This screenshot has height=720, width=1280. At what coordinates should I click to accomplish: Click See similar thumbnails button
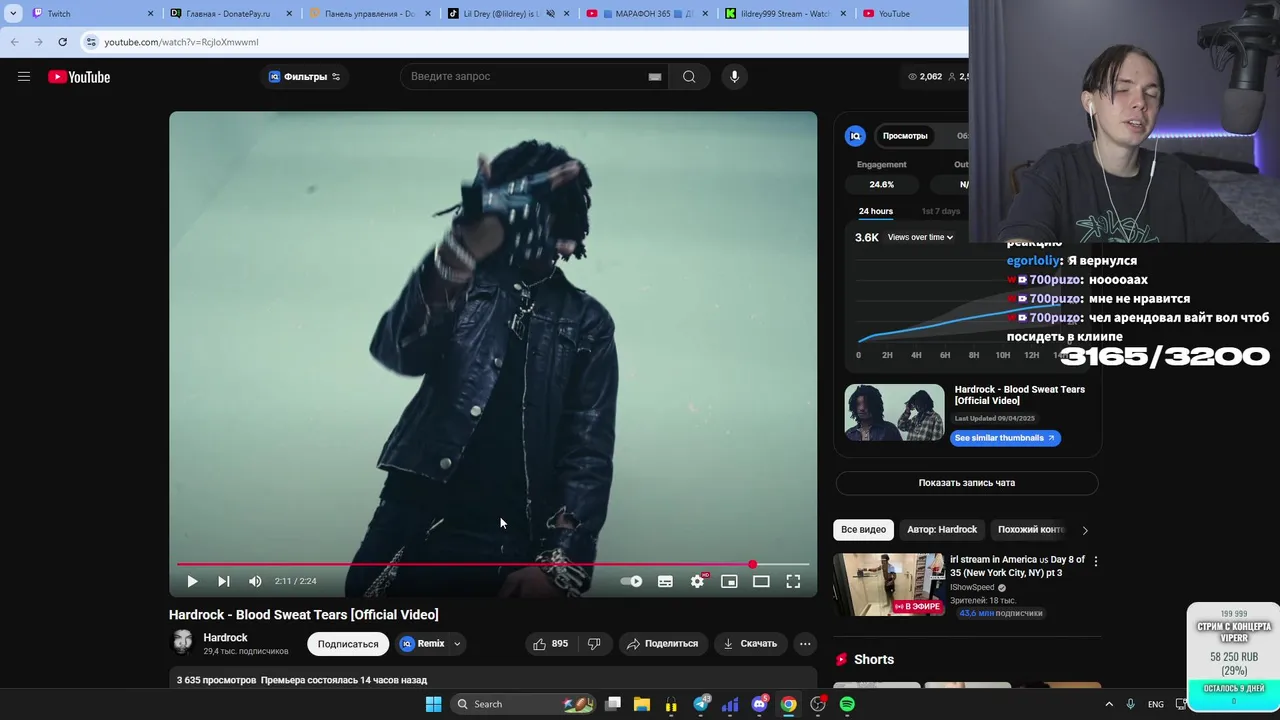[1005, 438]
